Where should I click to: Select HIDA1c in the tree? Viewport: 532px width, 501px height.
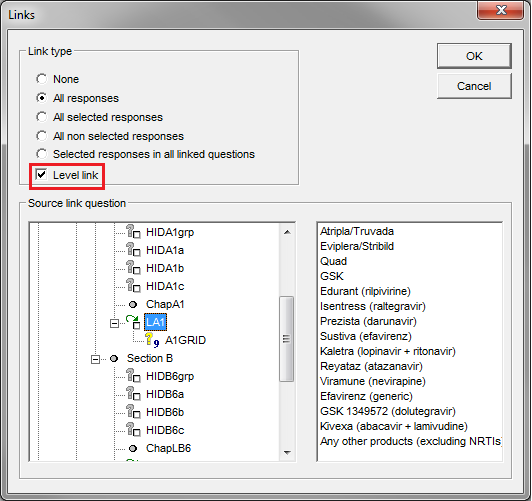point(165,286)
